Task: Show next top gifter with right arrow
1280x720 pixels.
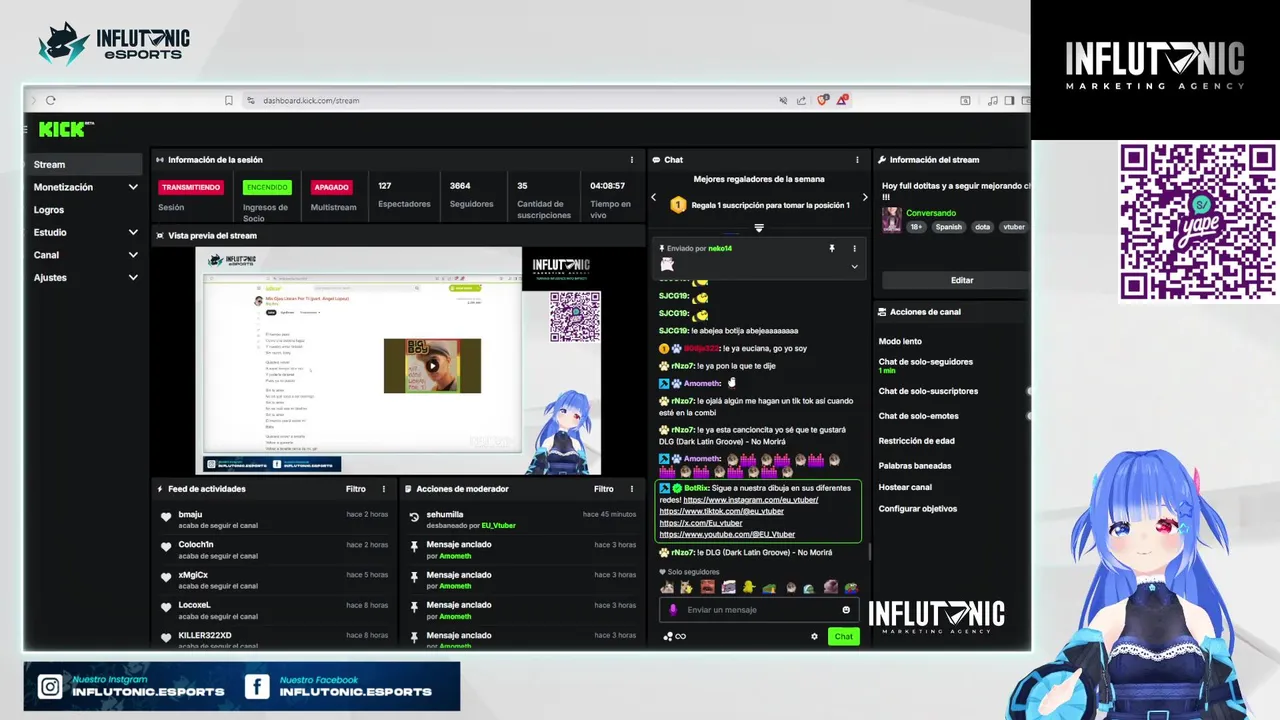Action: click(x=865, y=198)
